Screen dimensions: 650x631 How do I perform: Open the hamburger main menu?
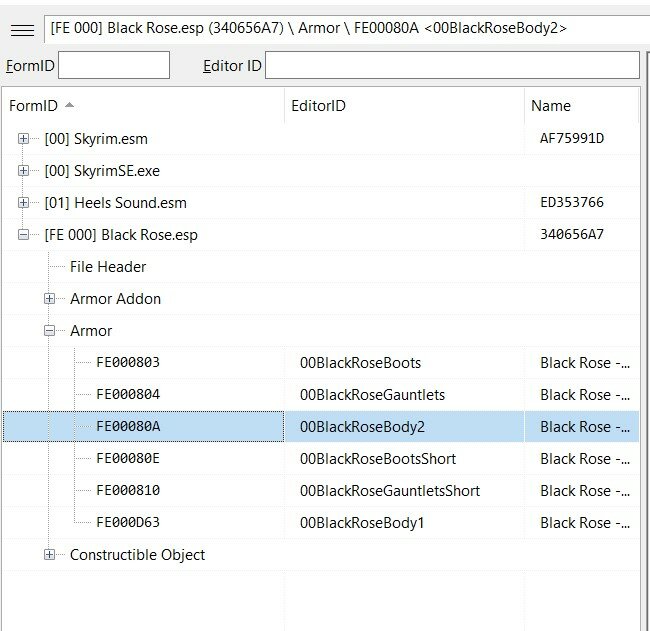22,30
